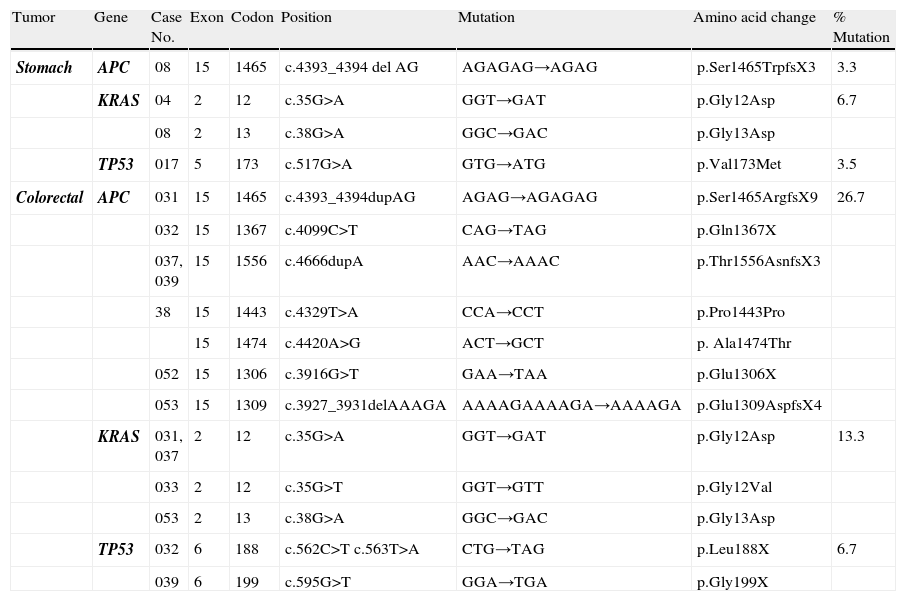Image resolution: width=906 pixels, height=601 pixels.
Task: Click the p.Ser1465TrpfsX3 amino acid cell
Action: 756,68
